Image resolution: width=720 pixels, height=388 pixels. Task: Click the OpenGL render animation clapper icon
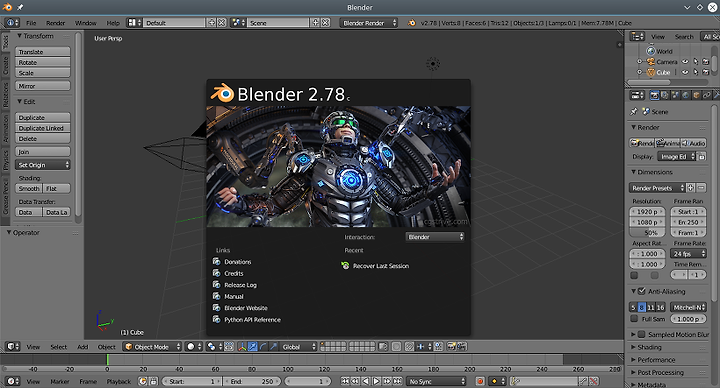click(462, 347)
